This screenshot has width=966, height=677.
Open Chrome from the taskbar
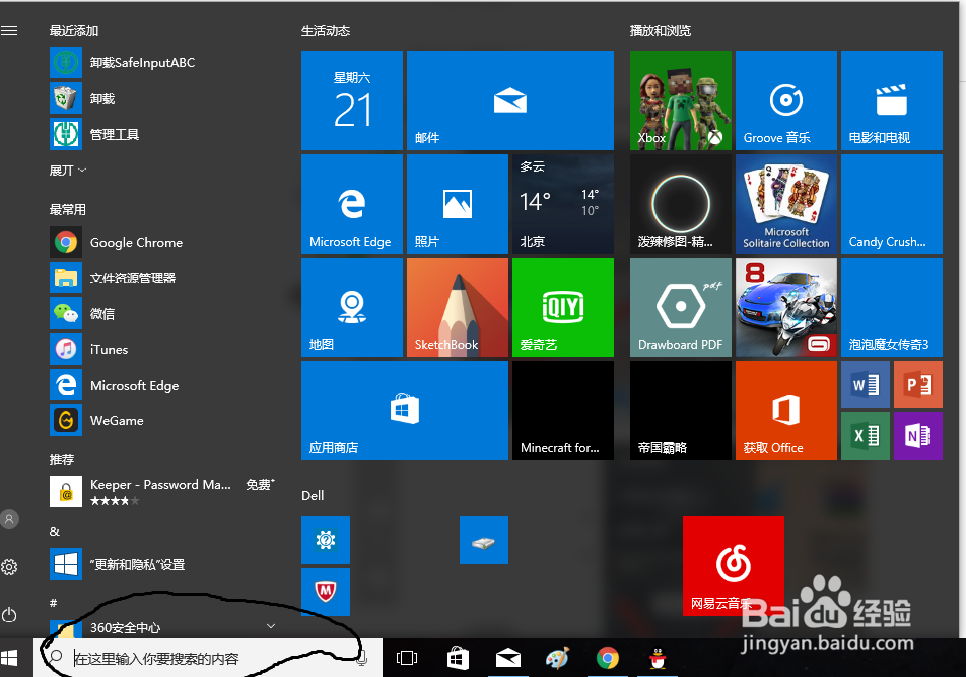coord(607,658)
